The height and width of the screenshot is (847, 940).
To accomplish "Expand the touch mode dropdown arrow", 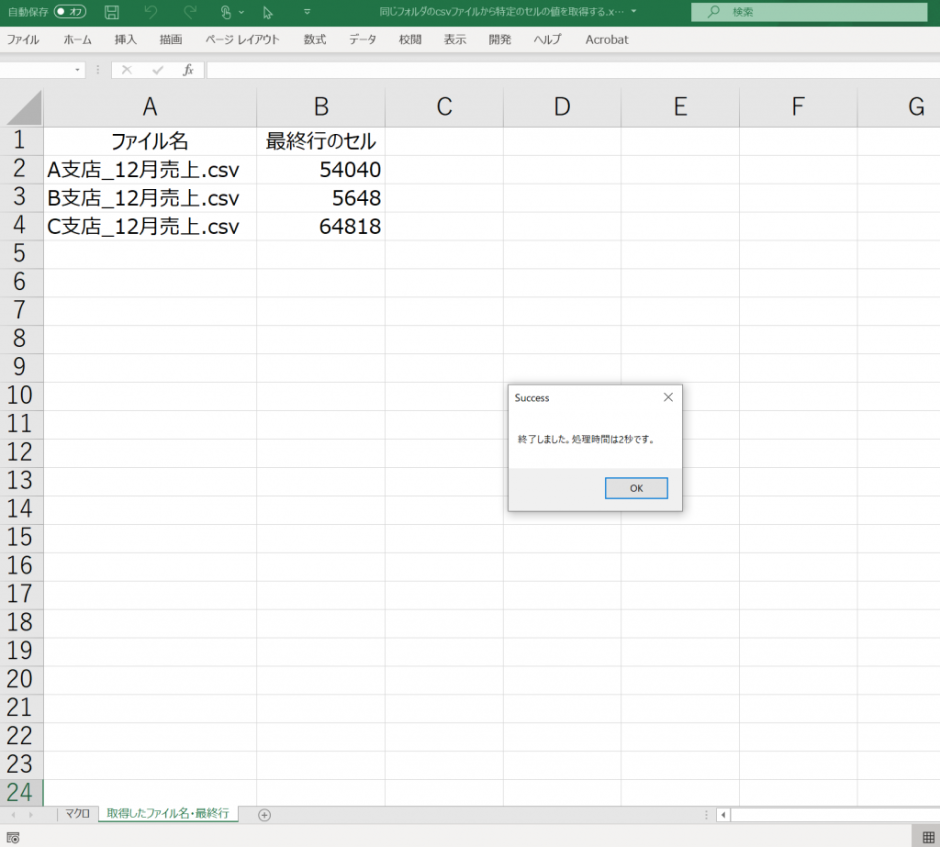I will (242, 13).
